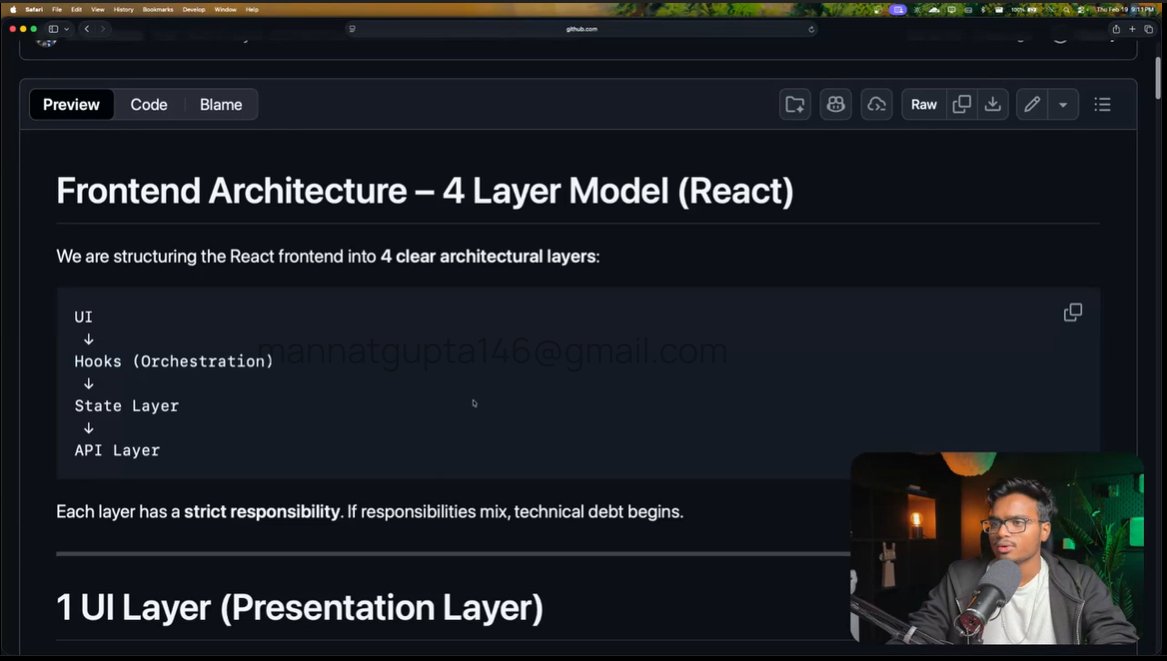1167x661 pixels.
Task: Edit this file with the pencil icon
Action: coord(1032,104)
